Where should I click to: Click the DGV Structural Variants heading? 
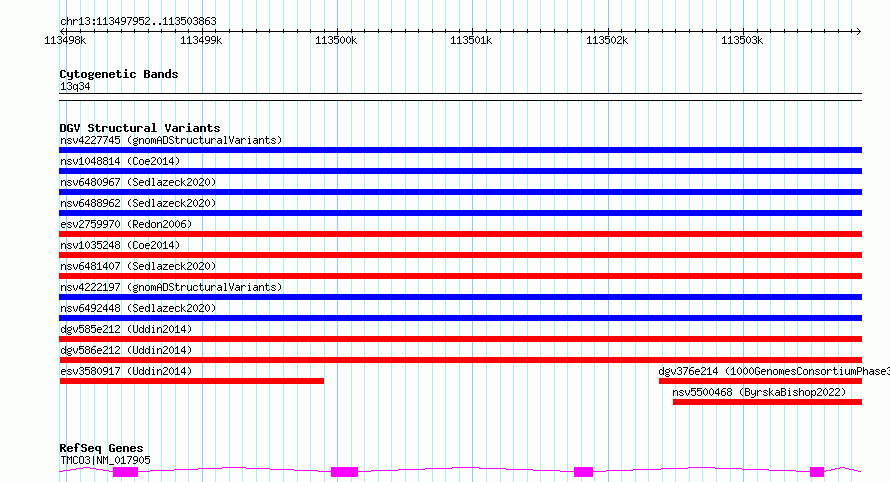tap(140, 128)
